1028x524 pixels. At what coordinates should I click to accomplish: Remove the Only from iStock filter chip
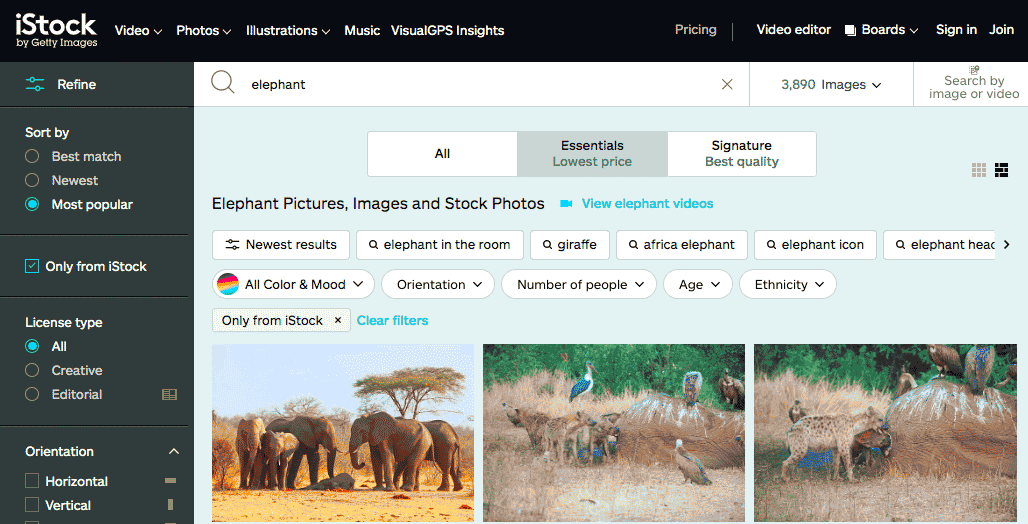pos(338,320)
